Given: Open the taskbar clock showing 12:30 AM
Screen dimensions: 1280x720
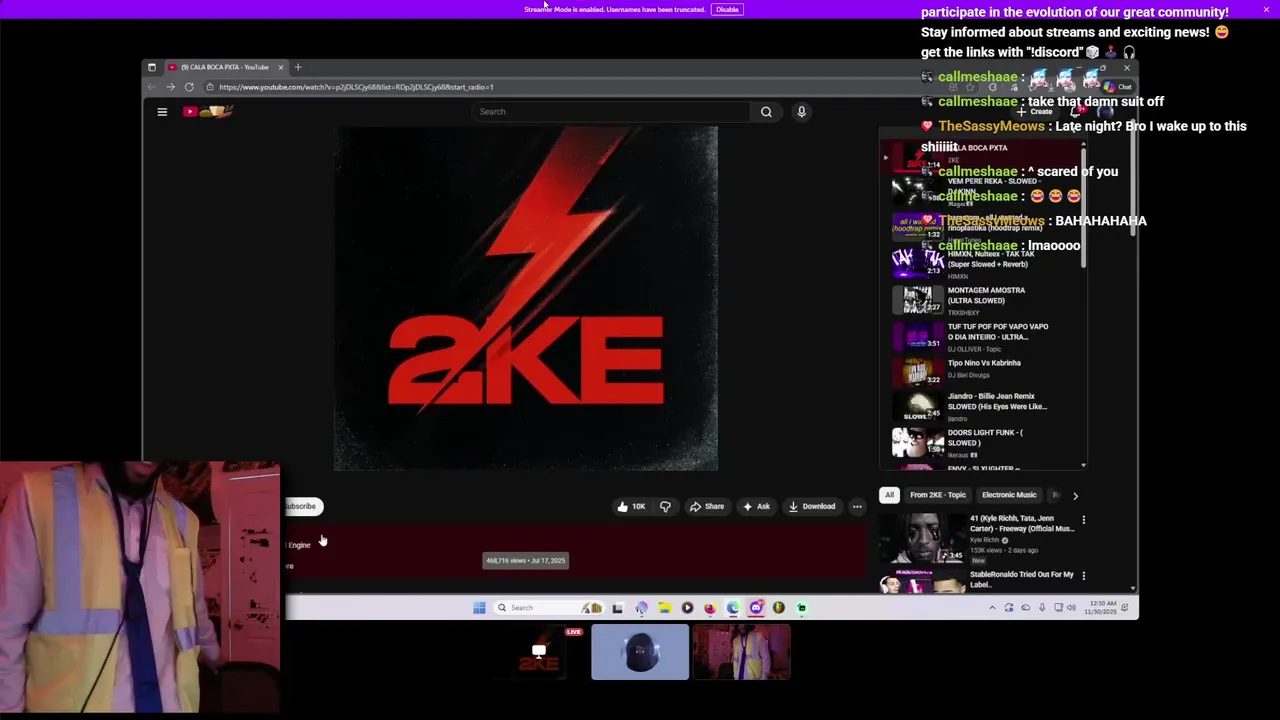Looking at the screenshot, I should point(1101,608).
